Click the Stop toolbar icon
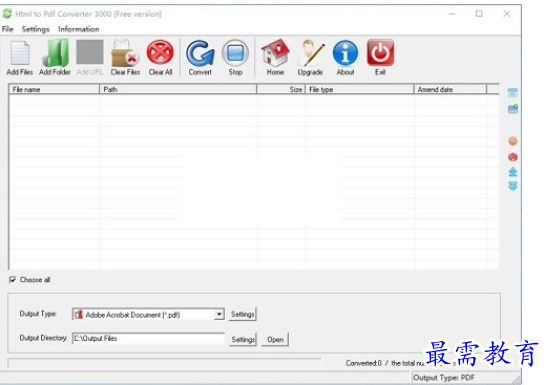Screen dimensions: 547x385 [x=235, y=53]
